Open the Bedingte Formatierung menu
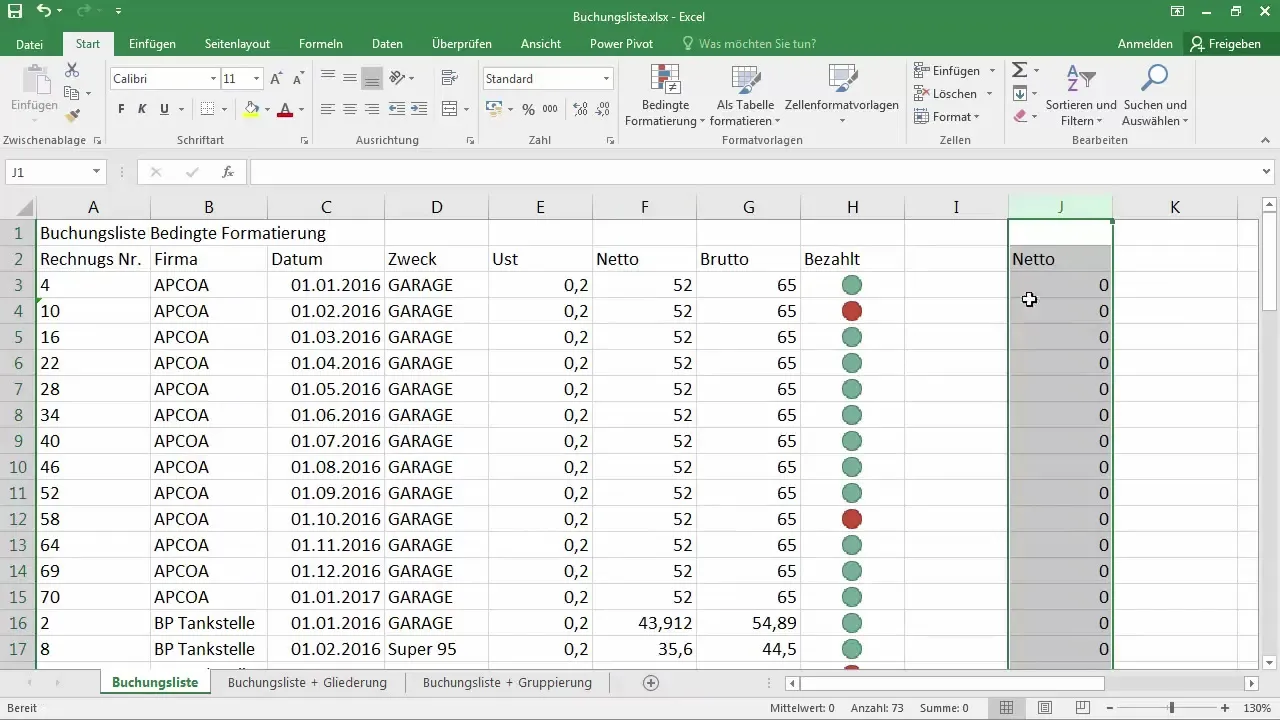The width and height of the screenshot is (1280, 720). click(x=665, y=96)
